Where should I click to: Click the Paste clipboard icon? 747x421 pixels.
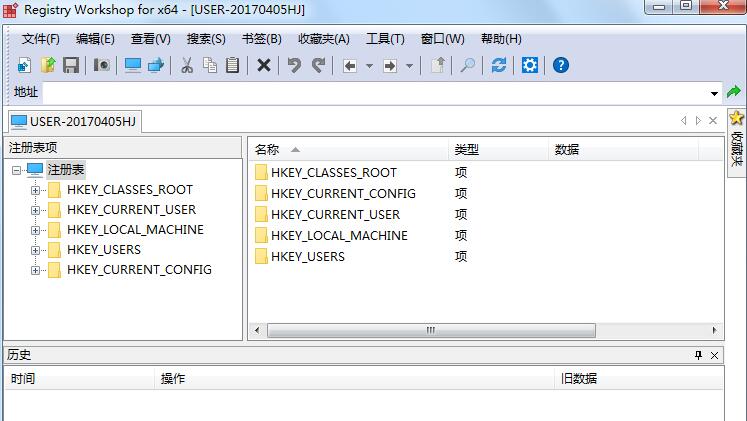pyautogui.click(x=232, y=65)
